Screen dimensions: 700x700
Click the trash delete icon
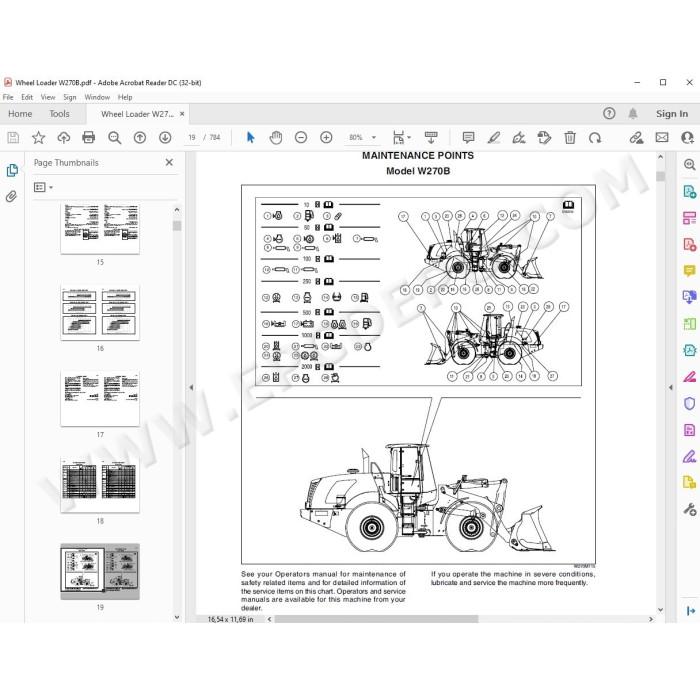click(570, 138)
